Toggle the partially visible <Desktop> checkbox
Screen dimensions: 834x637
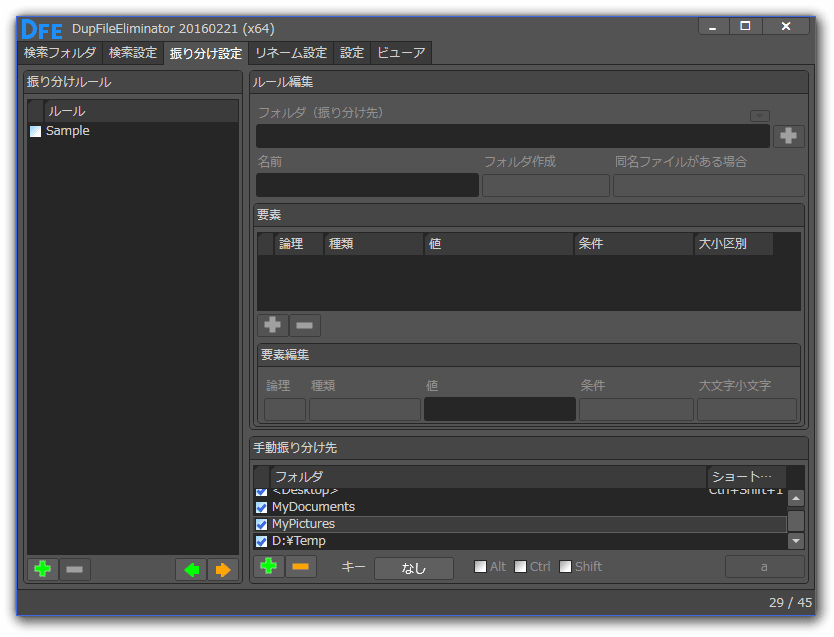point(261,491)
